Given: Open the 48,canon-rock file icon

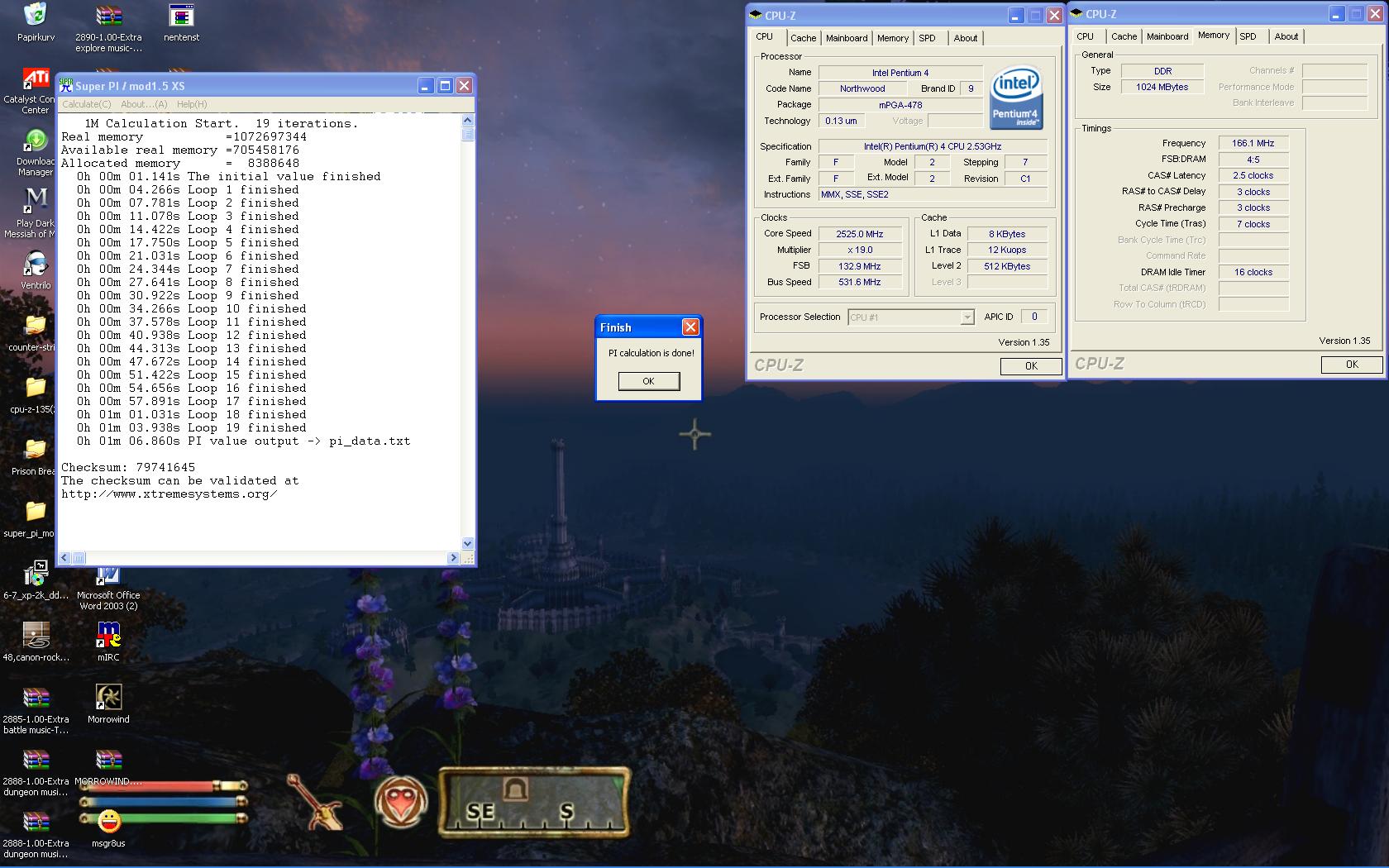Looking at the screenshot, I should tap(36, 637).
